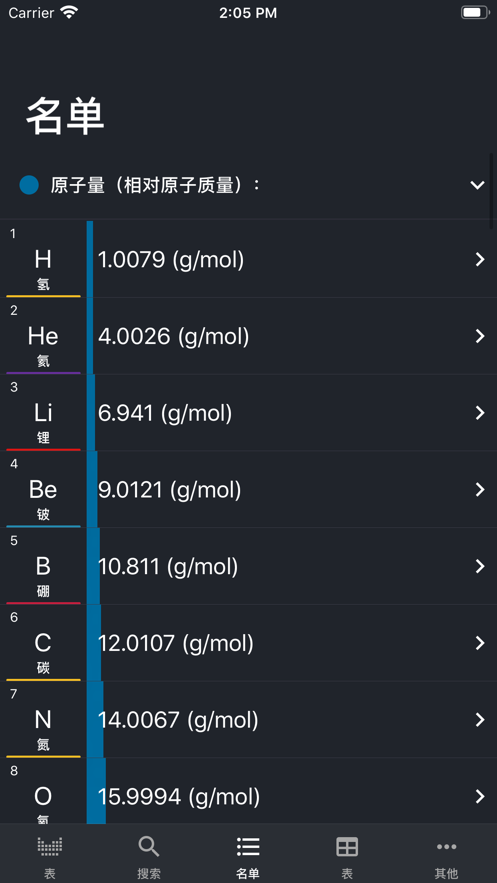Tap the chevron arrow on Oxygen row
The image size is (497, 883).
pyautogui.click(x=480, y=796)
